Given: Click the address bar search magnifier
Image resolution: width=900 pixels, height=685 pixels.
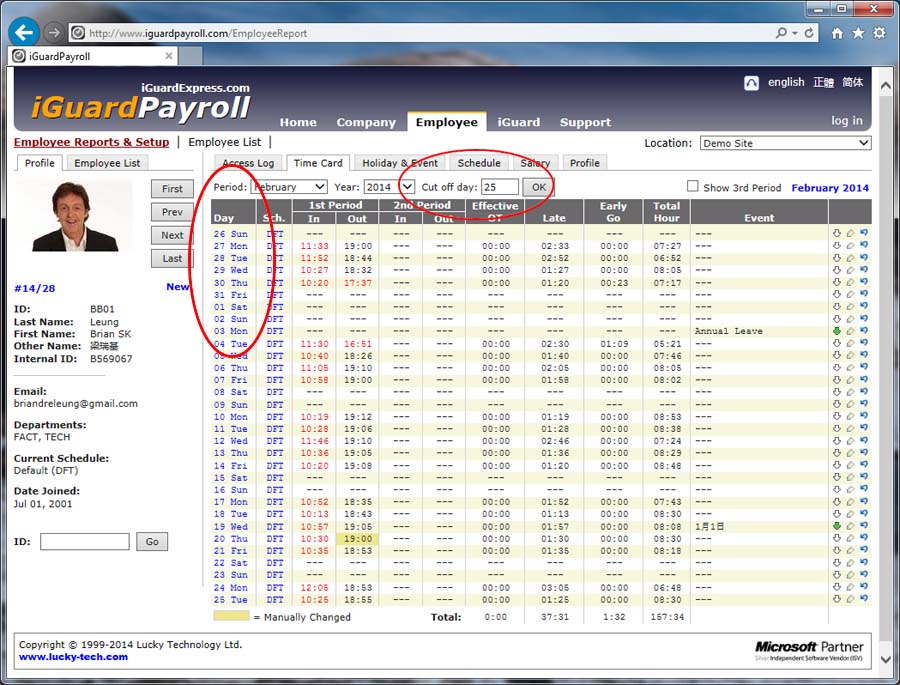Looking at the screenshot, I should tap(781, 33).
